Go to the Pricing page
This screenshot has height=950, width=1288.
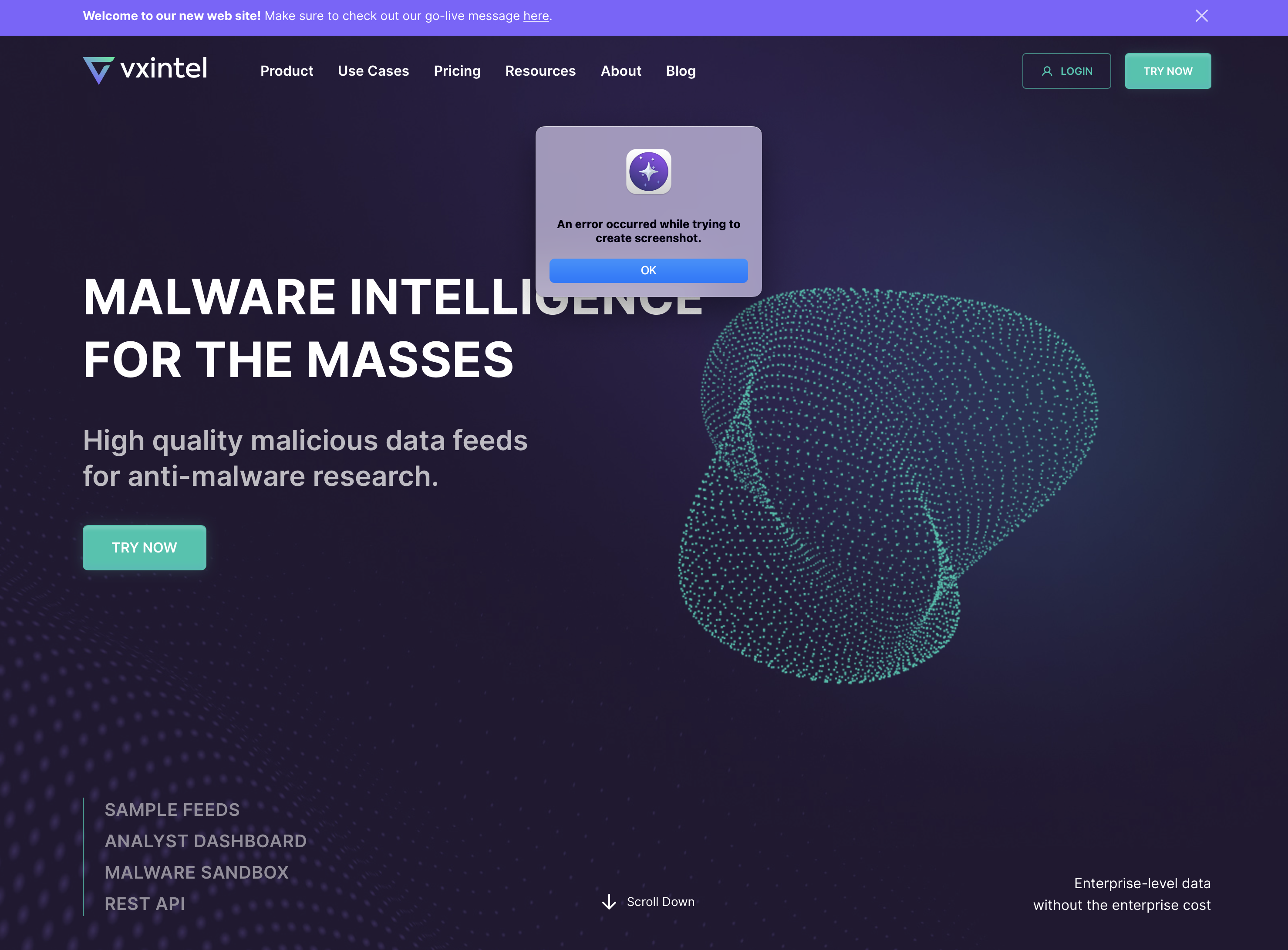pyautogui.click(x=457, y=71)
